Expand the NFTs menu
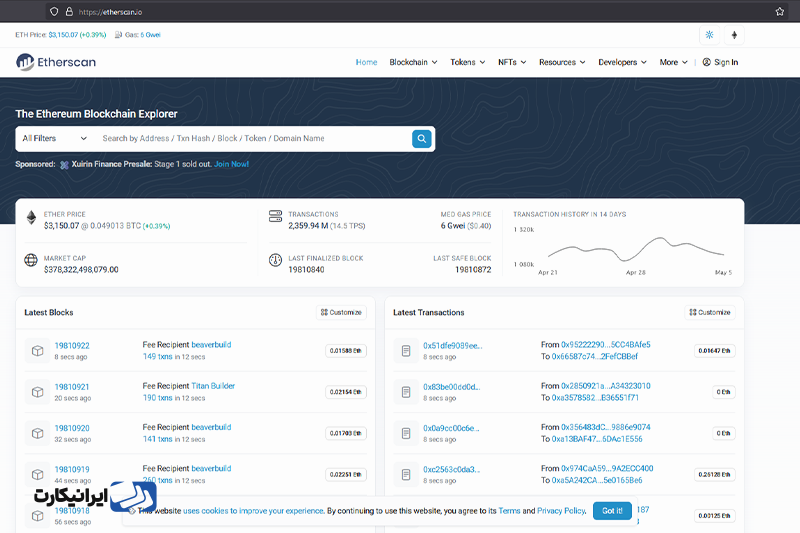This screenshot has width=800, height=533. pyautogui.click(x=512, y=62)
